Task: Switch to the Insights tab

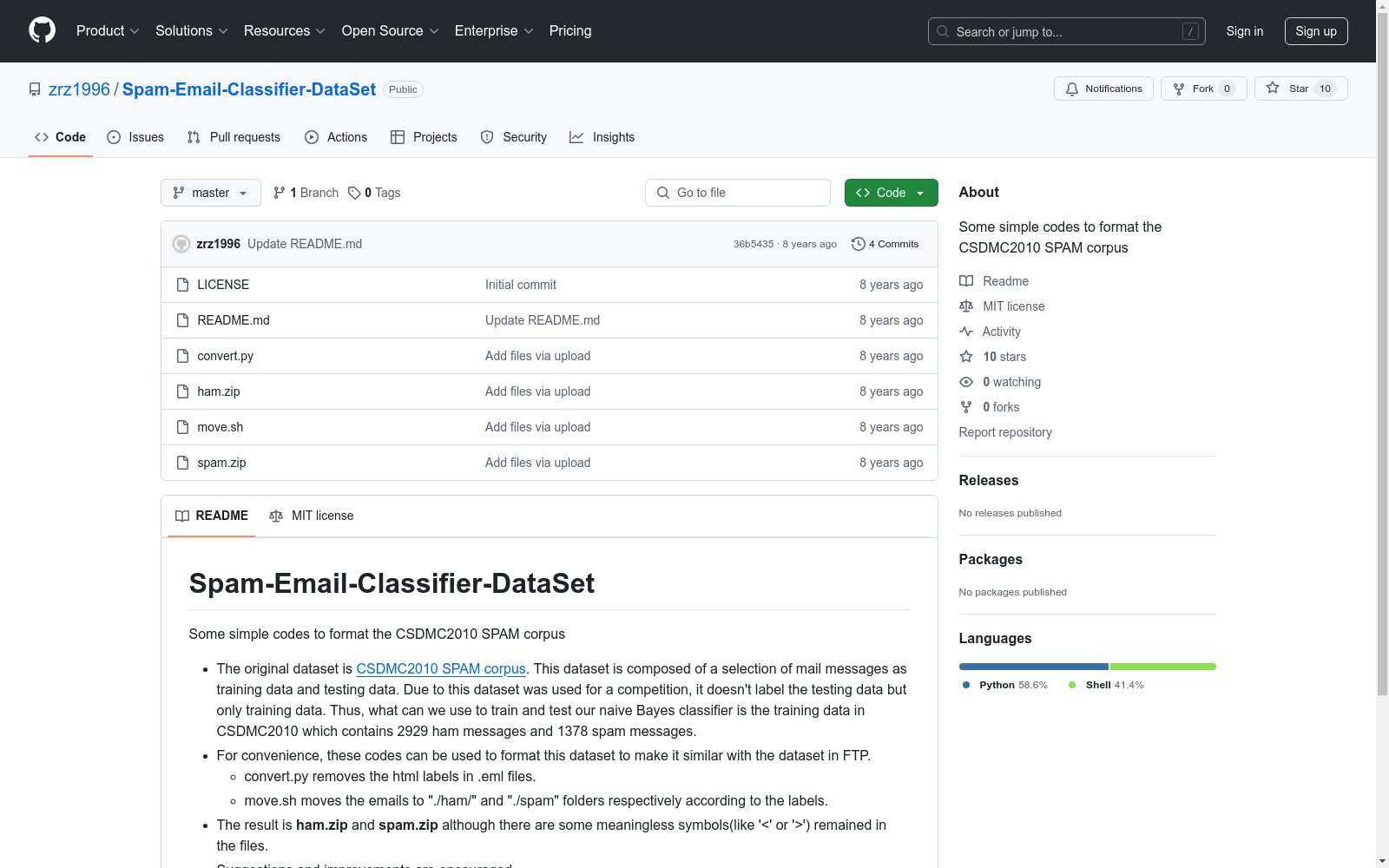Action: pyautogui.click(x=602, y=137)
